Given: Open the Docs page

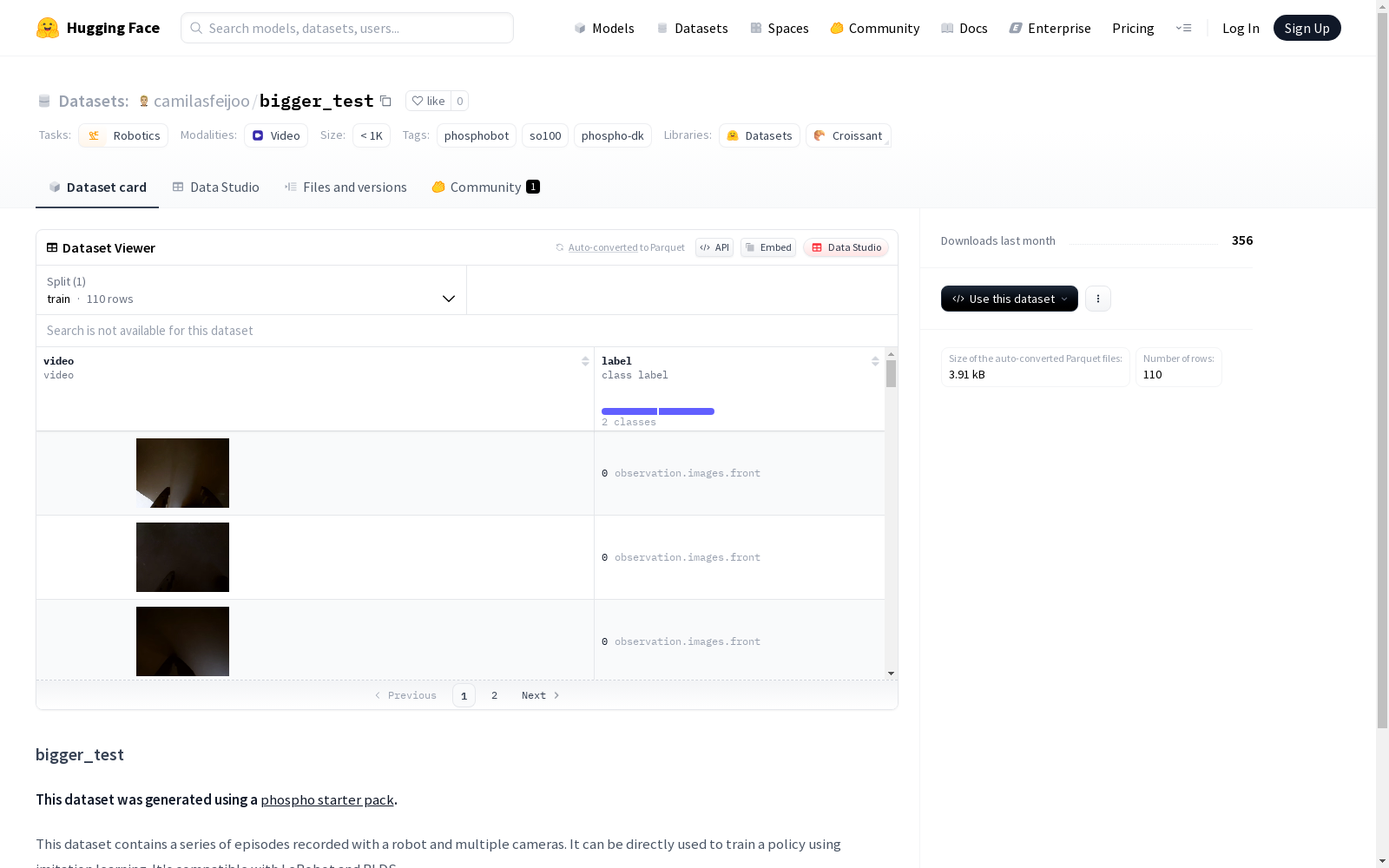Looking at the screenshot, I should click(964, 28).
